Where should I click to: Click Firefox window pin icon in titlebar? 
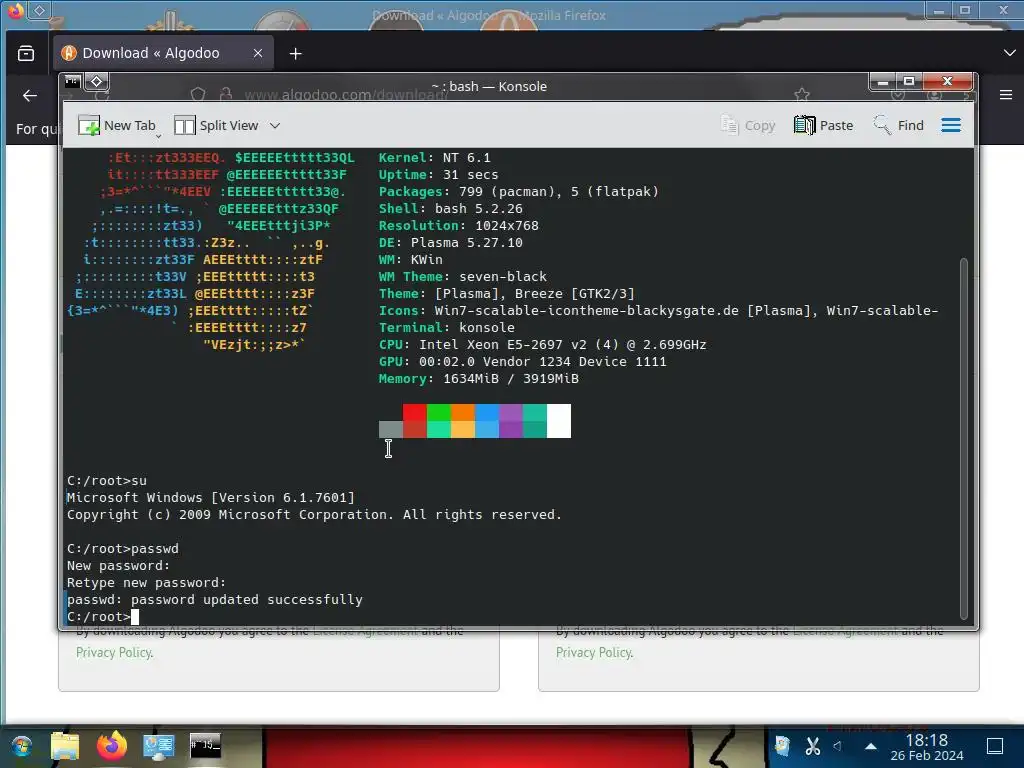(x=39, y=10)
